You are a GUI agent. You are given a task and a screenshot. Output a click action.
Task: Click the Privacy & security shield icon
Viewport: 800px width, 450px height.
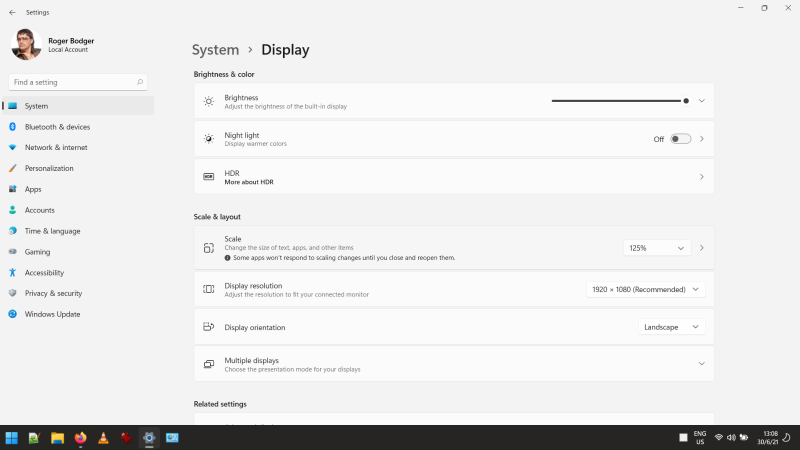13,293
